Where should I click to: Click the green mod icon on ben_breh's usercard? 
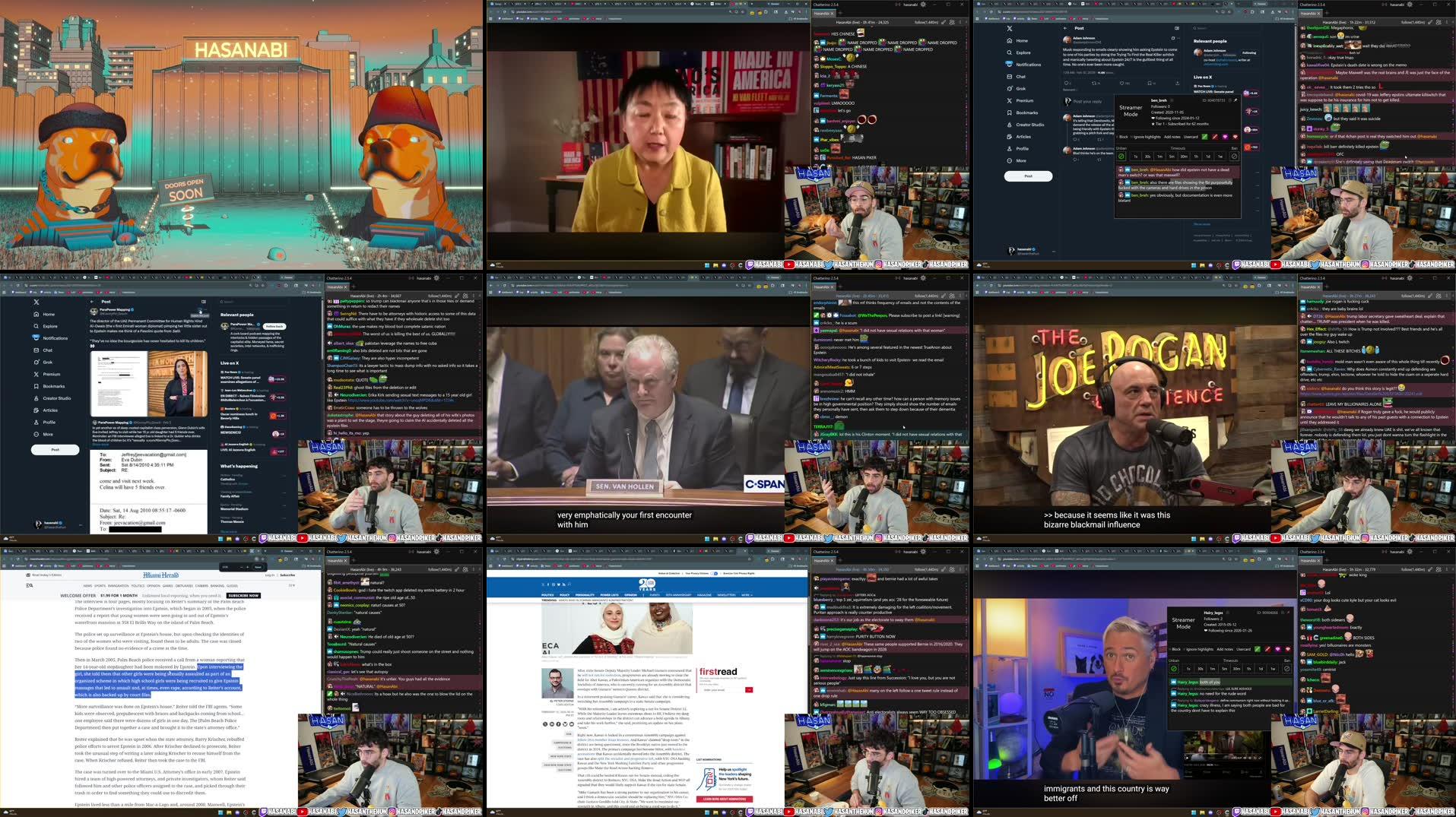[1205, 137]
